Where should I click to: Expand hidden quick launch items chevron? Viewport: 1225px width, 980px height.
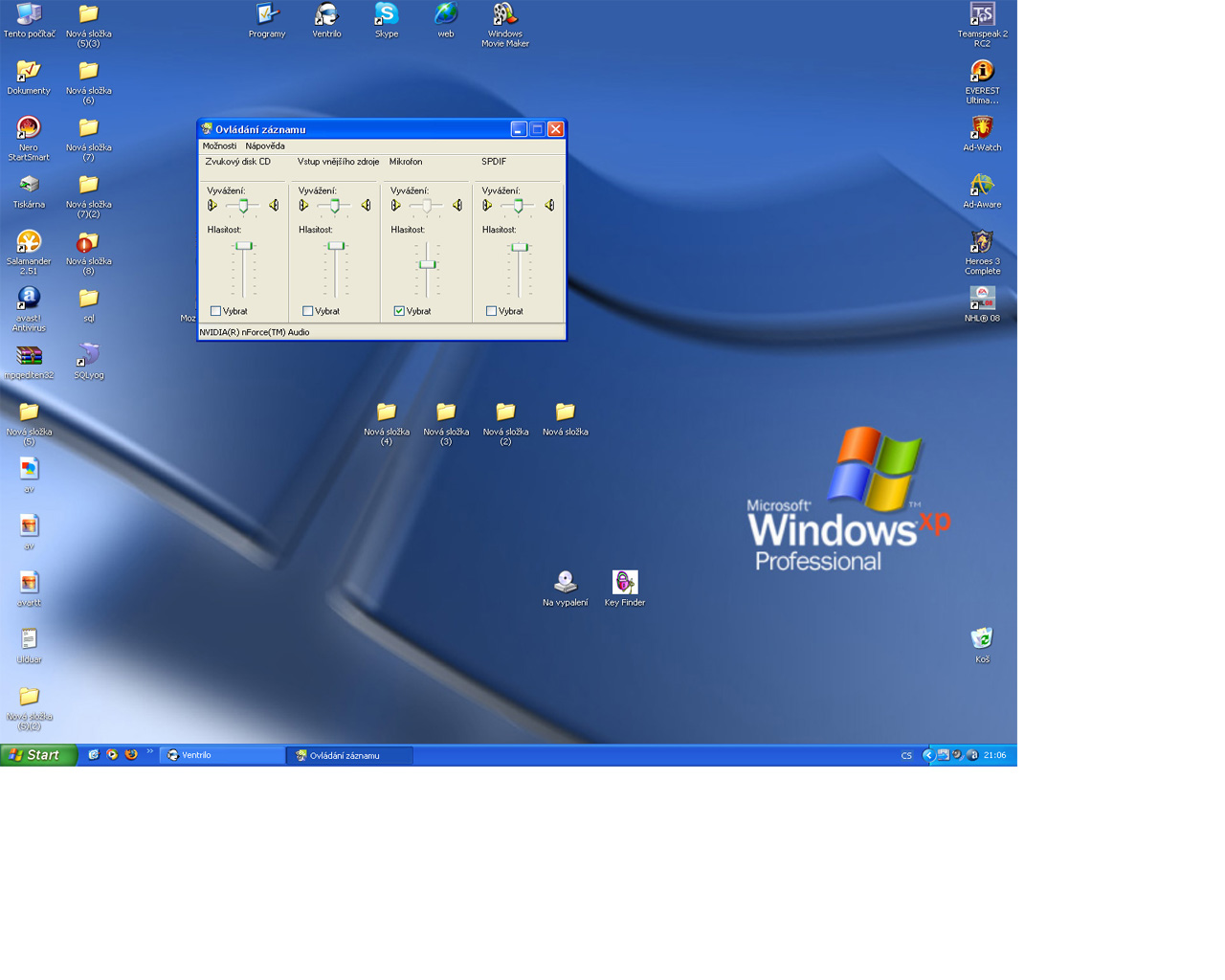tap(149, 751)
